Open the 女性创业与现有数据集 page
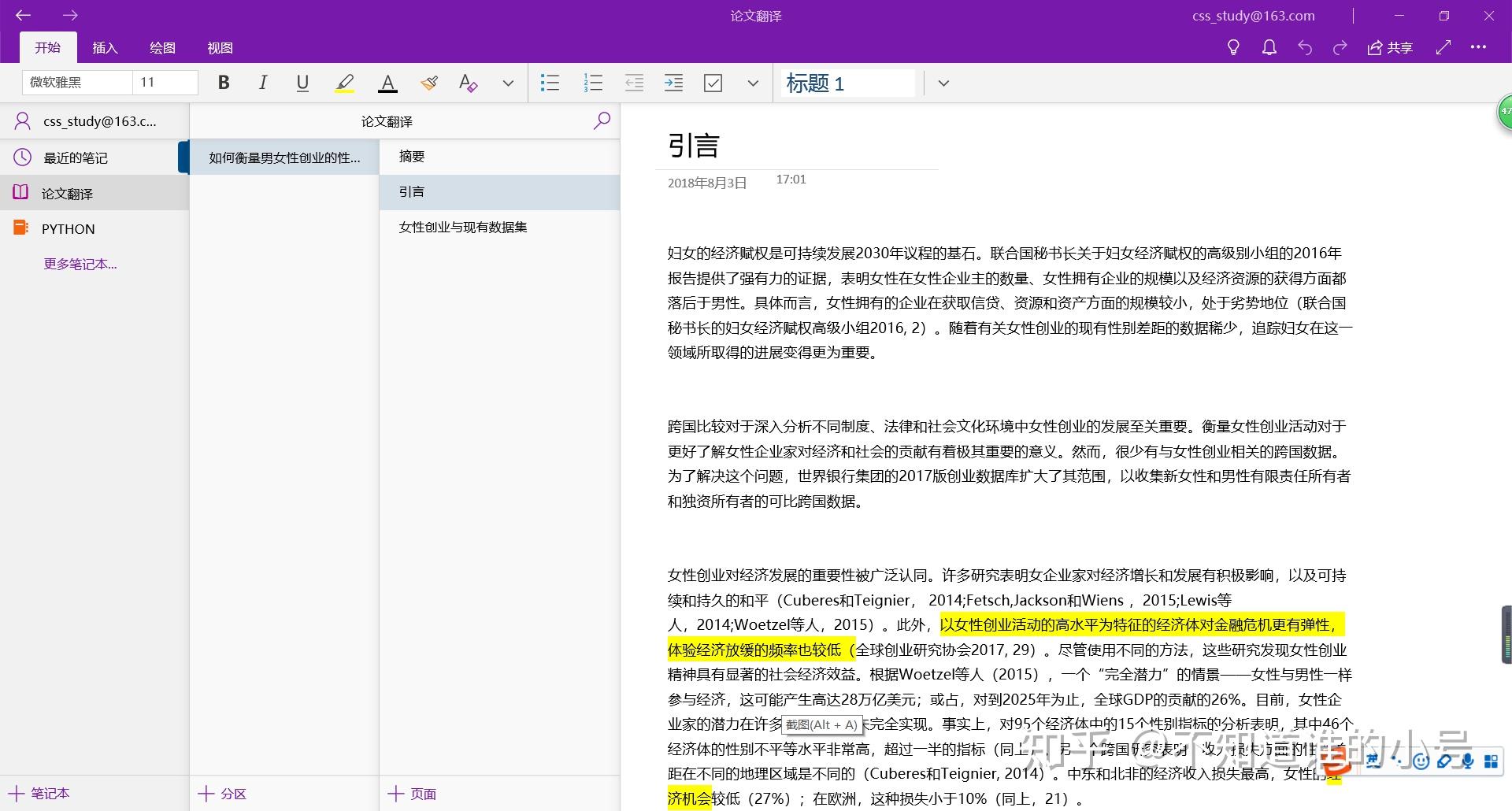 click(499, 227)
